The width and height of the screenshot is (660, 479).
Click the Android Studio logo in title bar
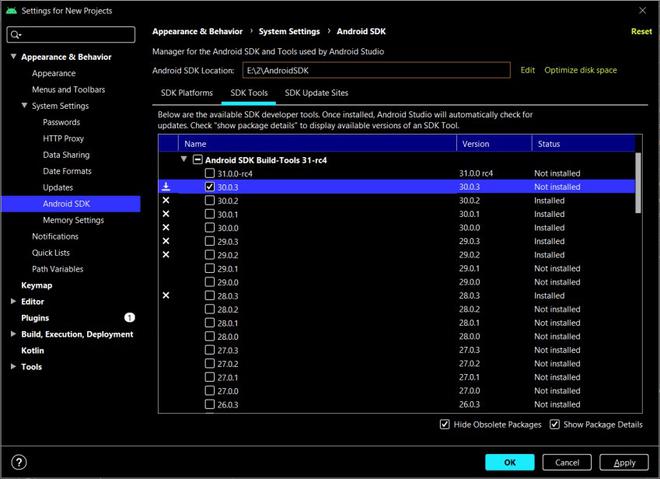point(11,11)
